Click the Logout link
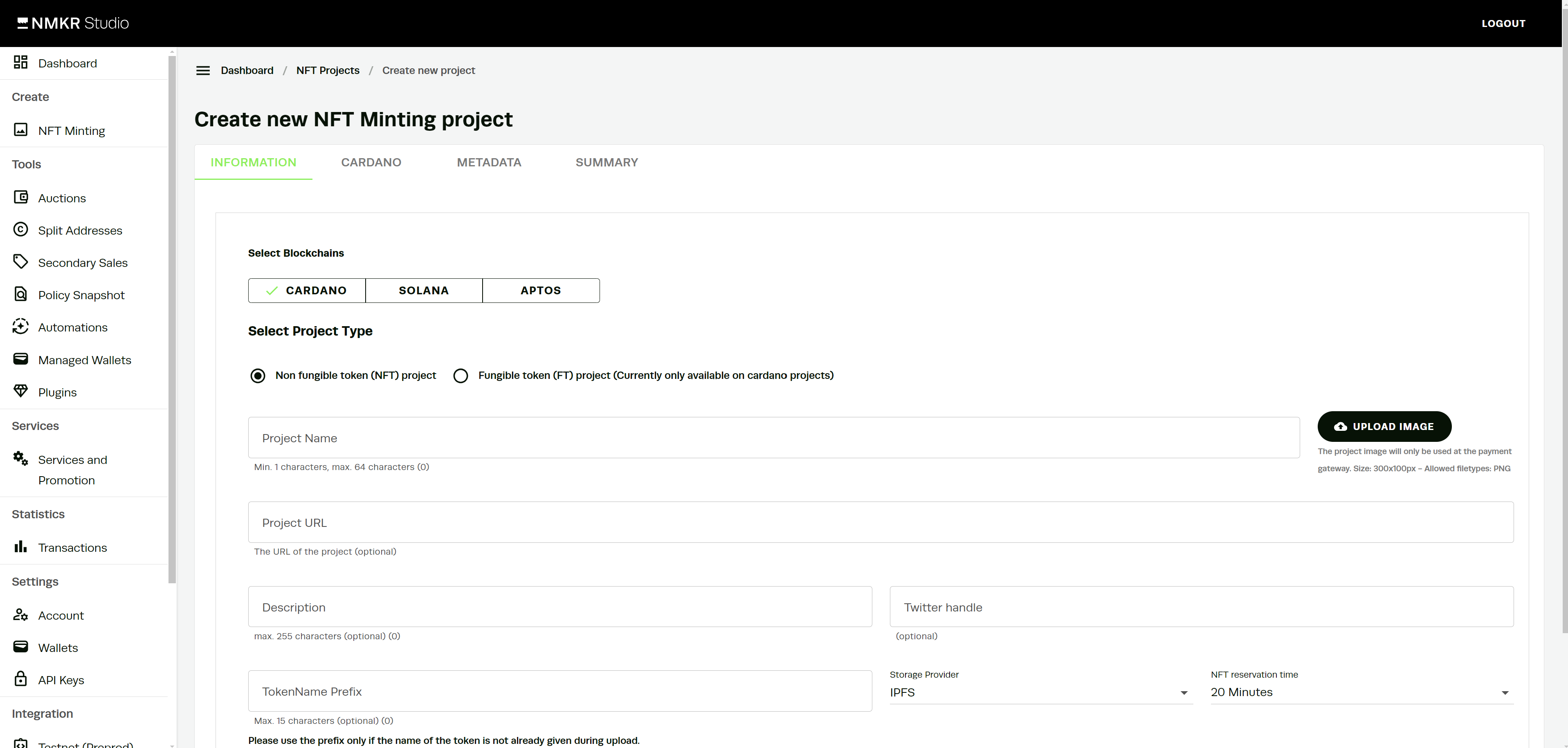The height and width of the screenshot is (748, 1568). pyautogui.click(x=1503, y=24)
